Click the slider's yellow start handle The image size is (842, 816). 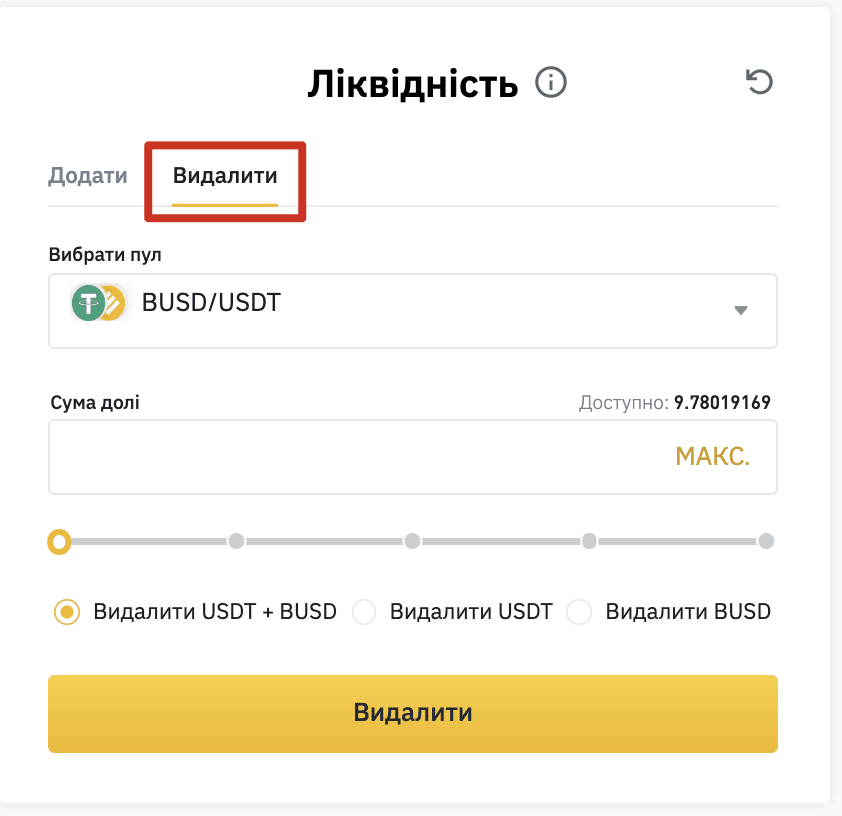pyautogui.click(x=59, y=541)
